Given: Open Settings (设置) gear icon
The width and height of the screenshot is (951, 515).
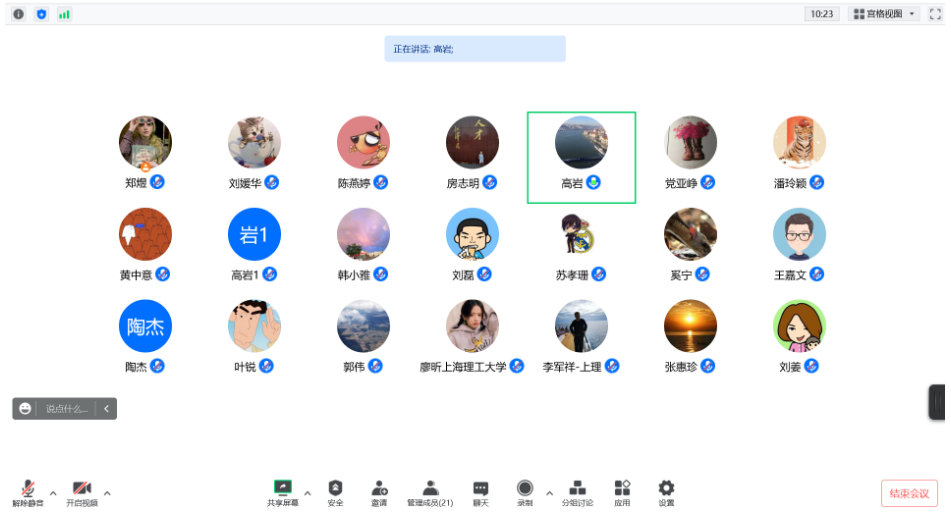Looking at the screenshot, I should 666,491.
